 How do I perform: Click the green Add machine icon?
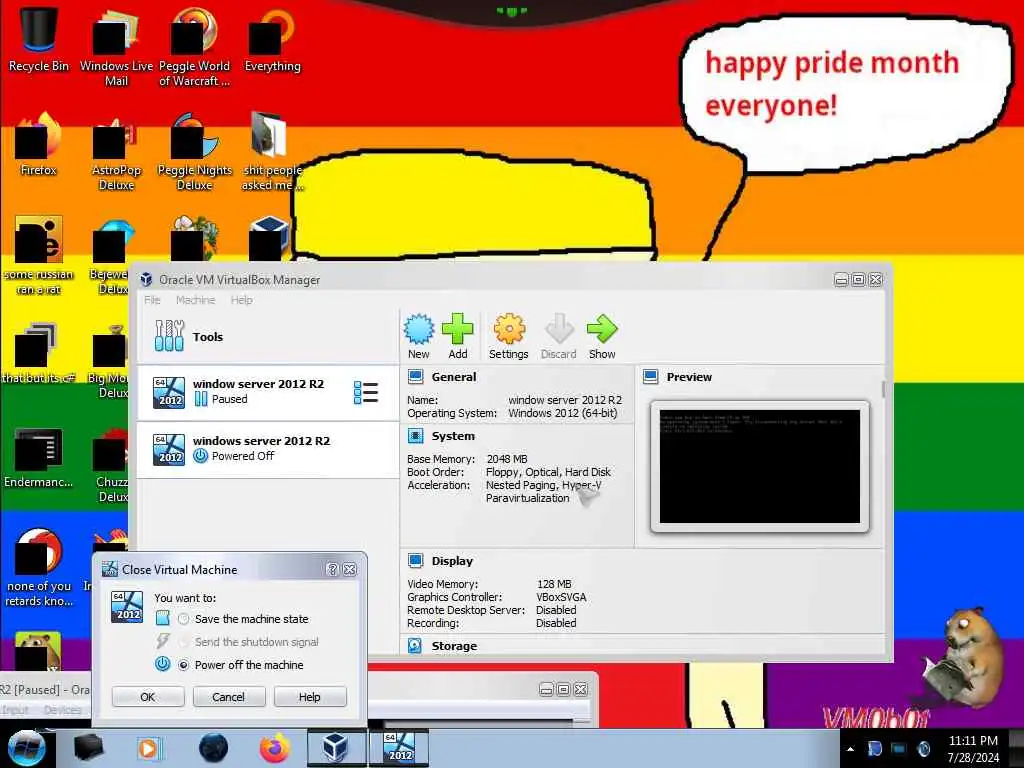(458, 329)
